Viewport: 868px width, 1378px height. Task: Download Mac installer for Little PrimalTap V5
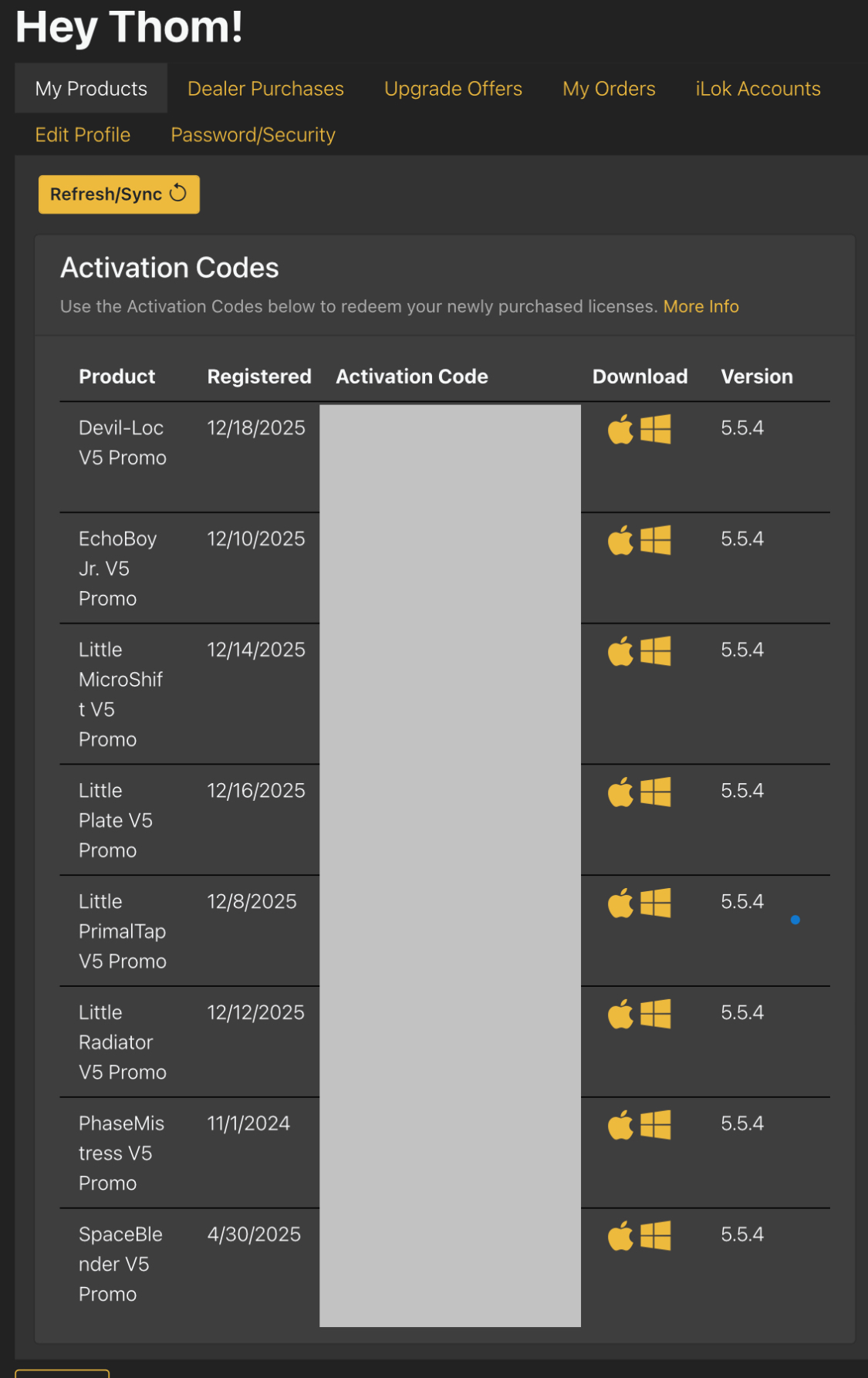coord(620,903)
